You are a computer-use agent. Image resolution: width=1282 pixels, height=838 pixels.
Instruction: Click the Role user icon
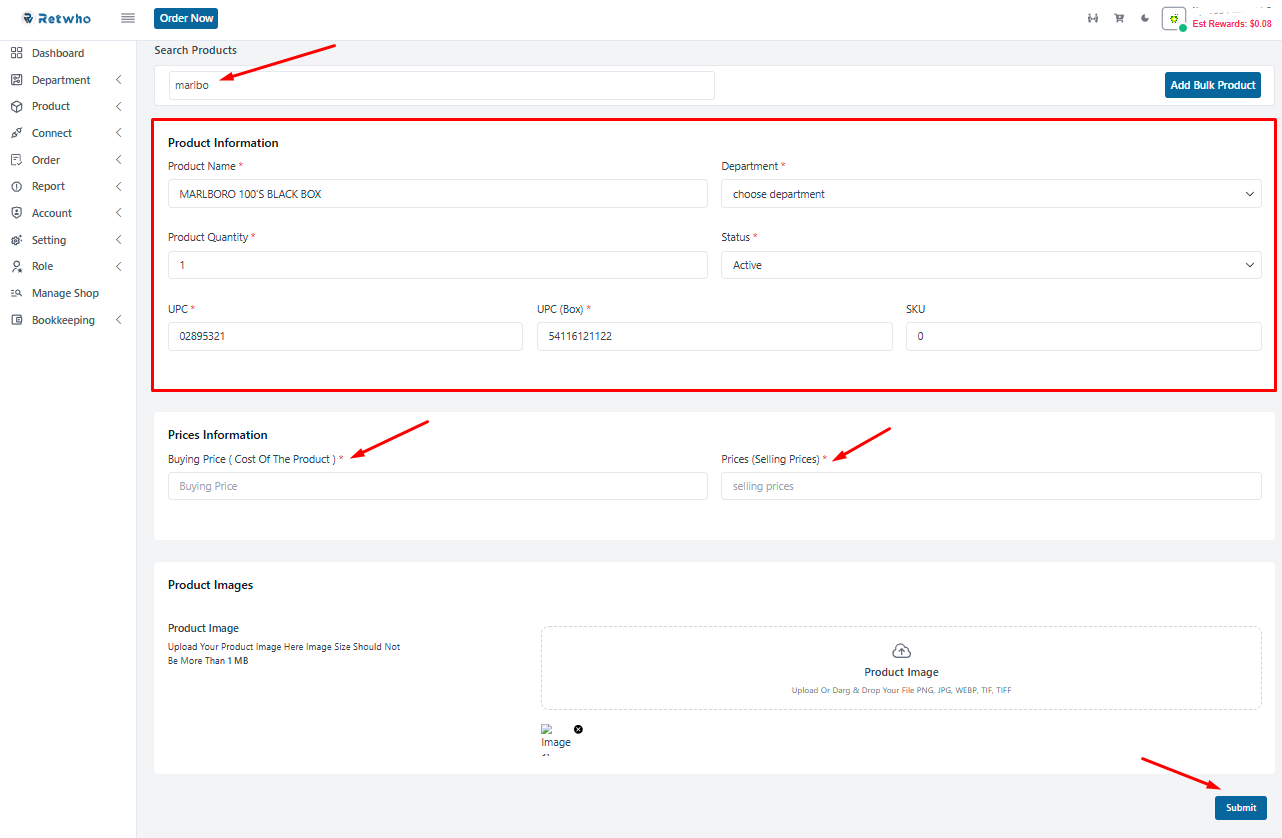click(16, 266)
